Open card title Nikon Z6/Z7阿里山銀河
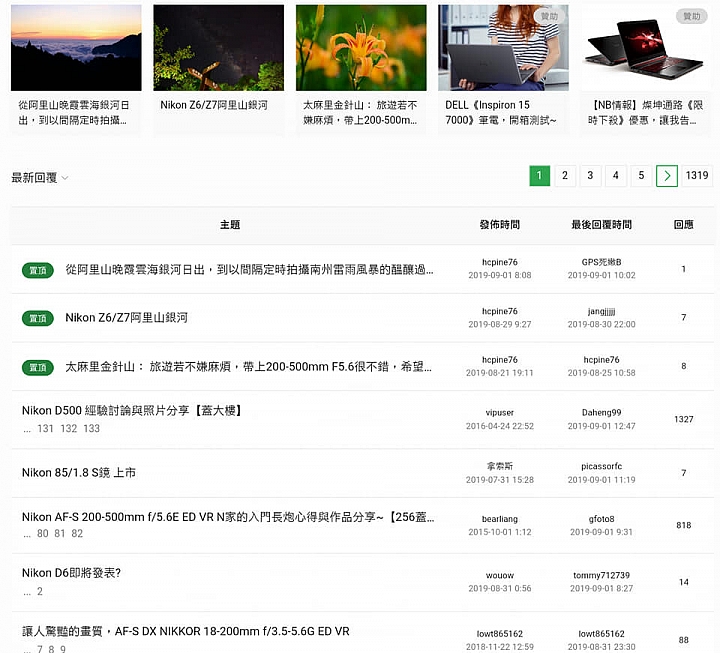This screenshot has height=653, width=720. pos(214,105)
